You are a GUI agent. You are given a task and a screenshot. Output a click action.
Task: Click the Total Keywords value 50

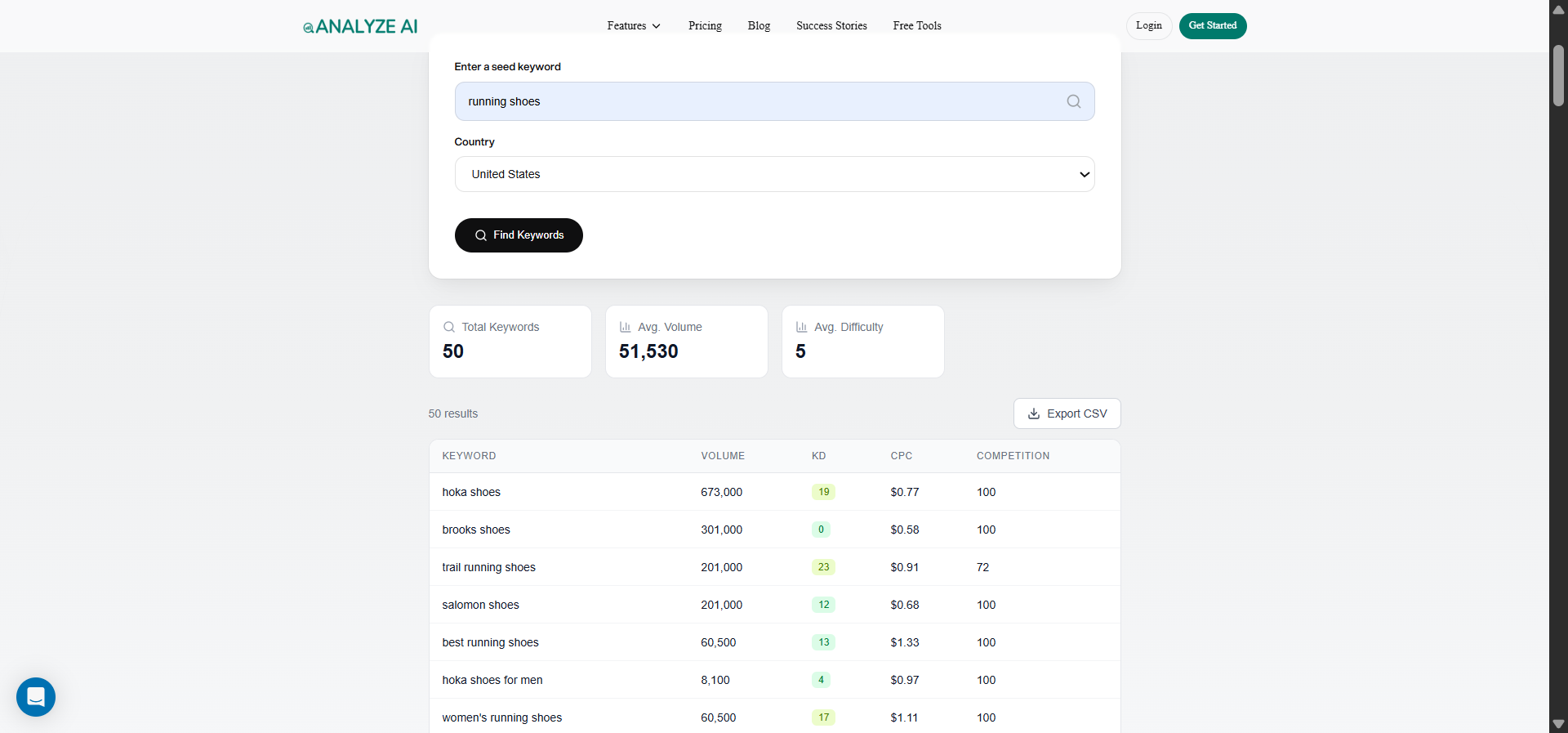(x=452, y=351)
